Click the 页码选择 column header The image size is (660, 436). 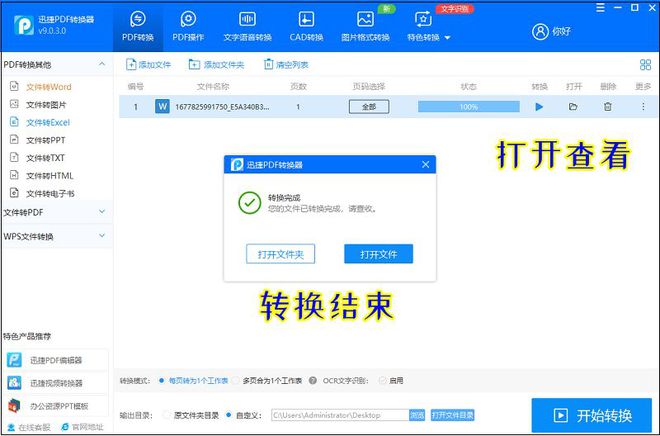(369, 87)
